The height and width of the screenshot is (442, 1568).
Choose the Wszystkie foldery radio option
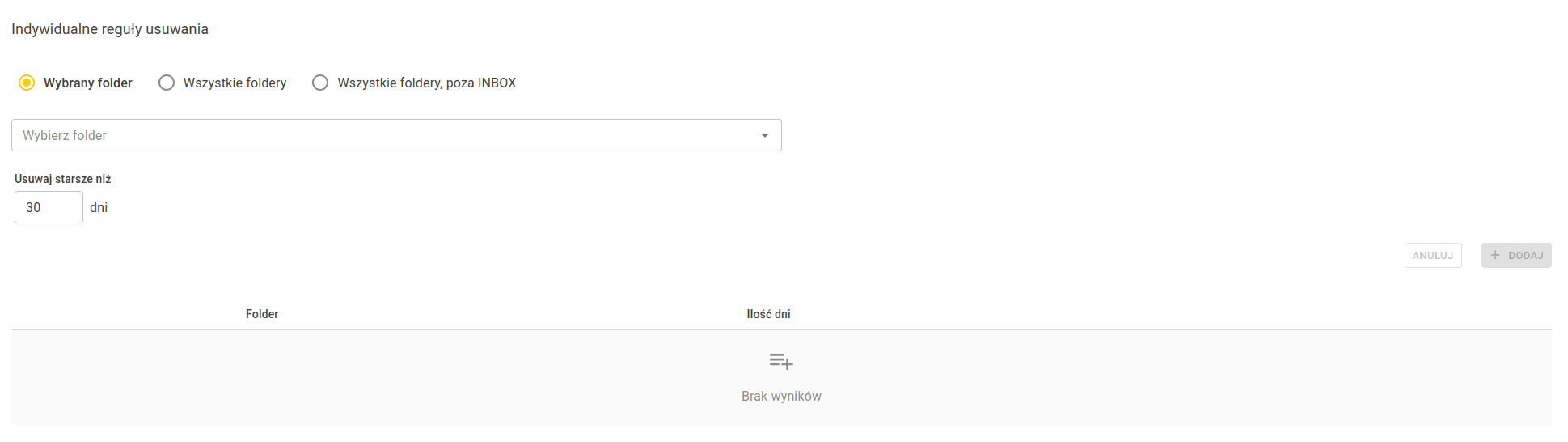click(x=167, y=83)
